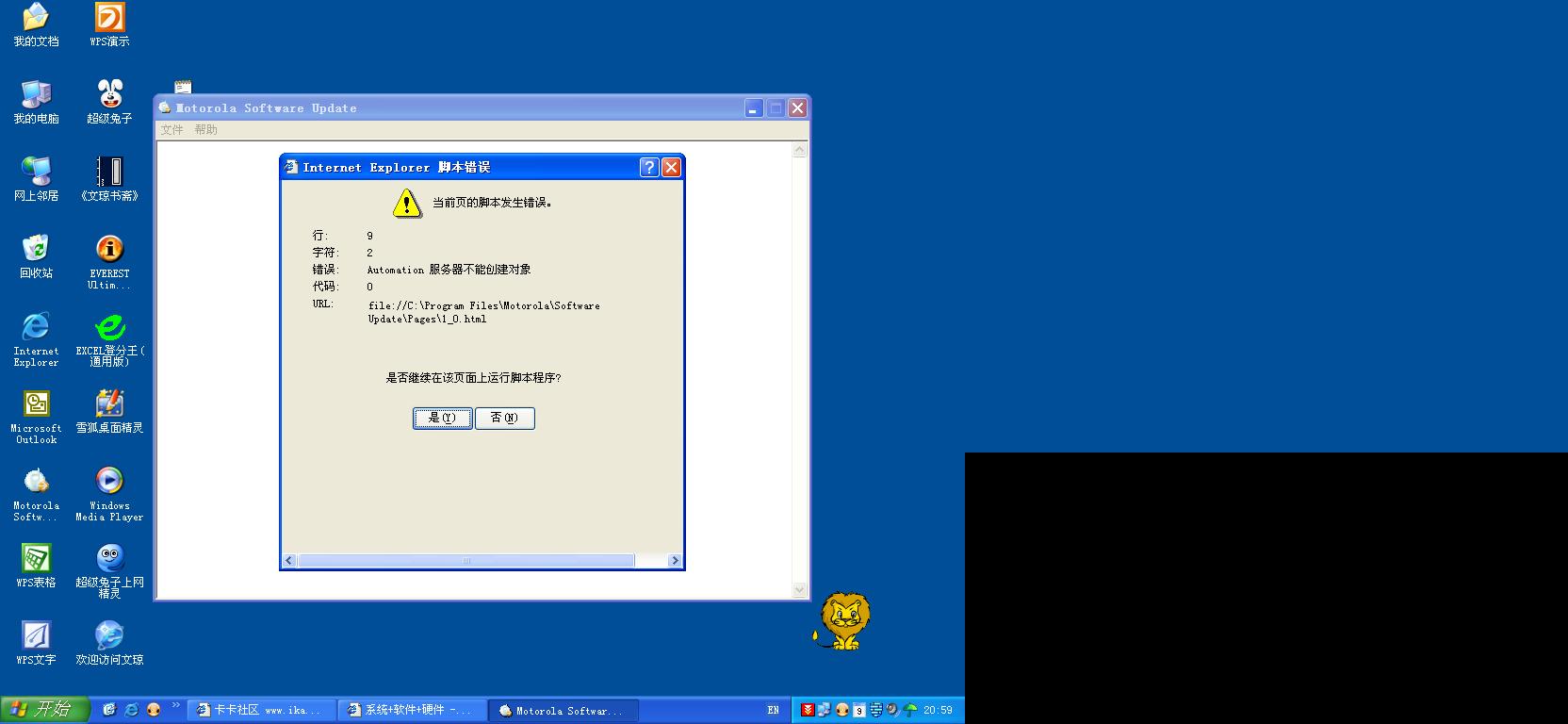The height and width of the screenshot is (724, 1568).
Task: Select the WPS文字 desktop icon
Action: pyautogui.click(x=36, y=644)
